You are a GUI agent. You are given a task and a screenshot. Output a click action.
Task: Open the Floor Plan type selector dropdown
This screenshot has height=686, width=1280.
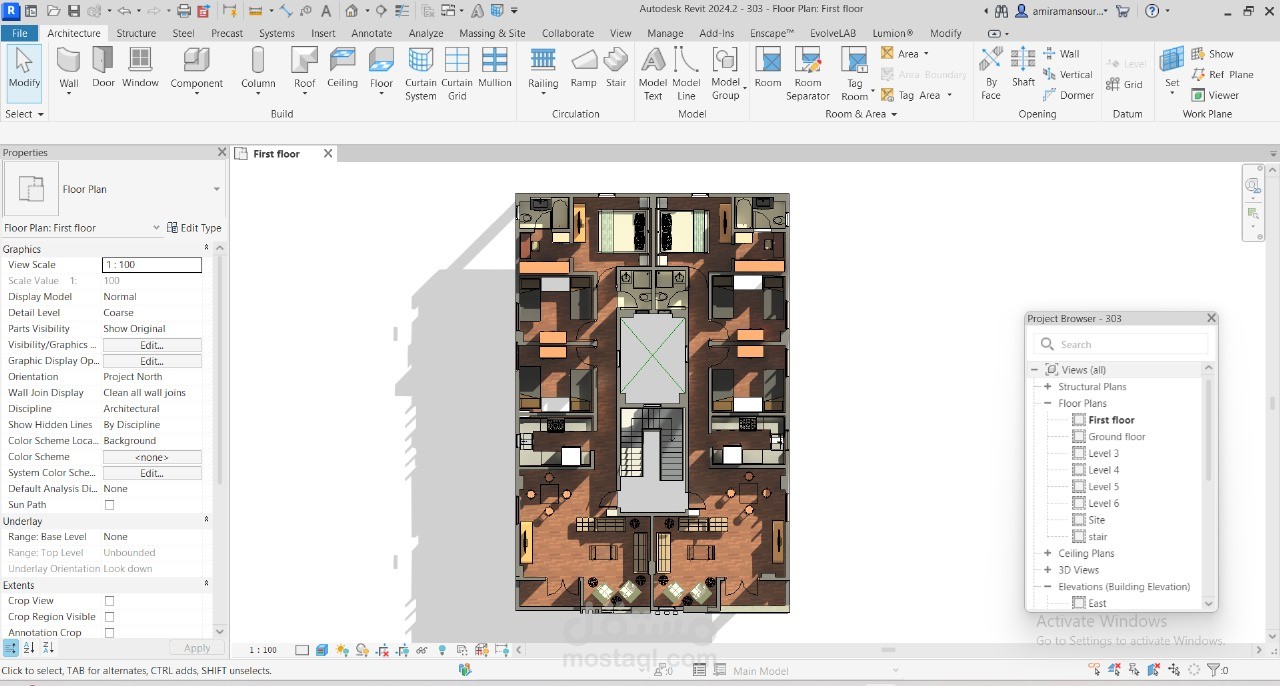click(216, 189)
